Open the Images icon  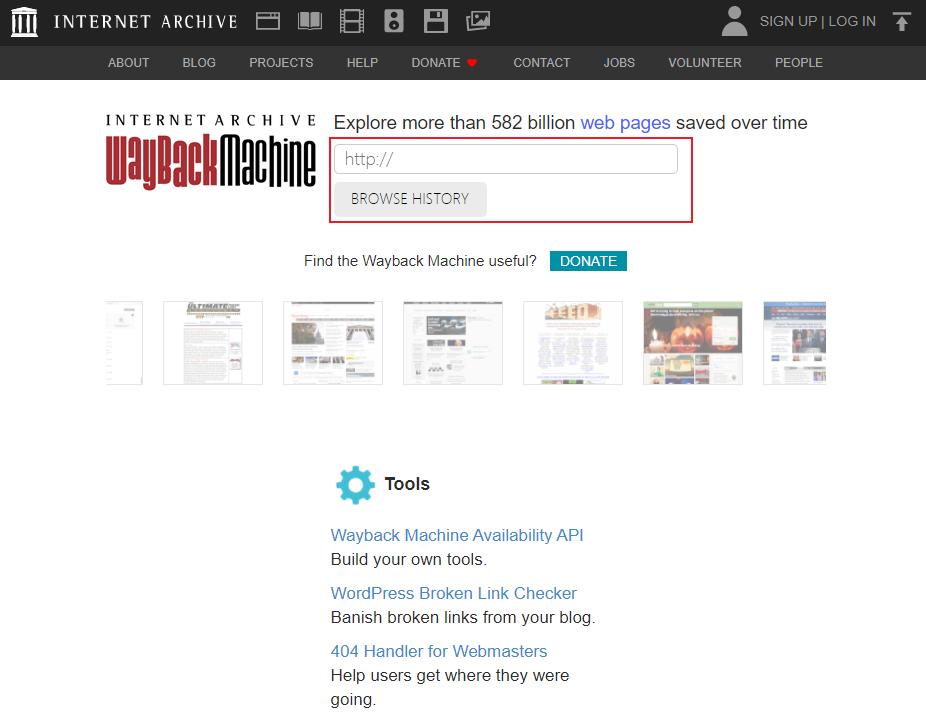pos(478,21)
